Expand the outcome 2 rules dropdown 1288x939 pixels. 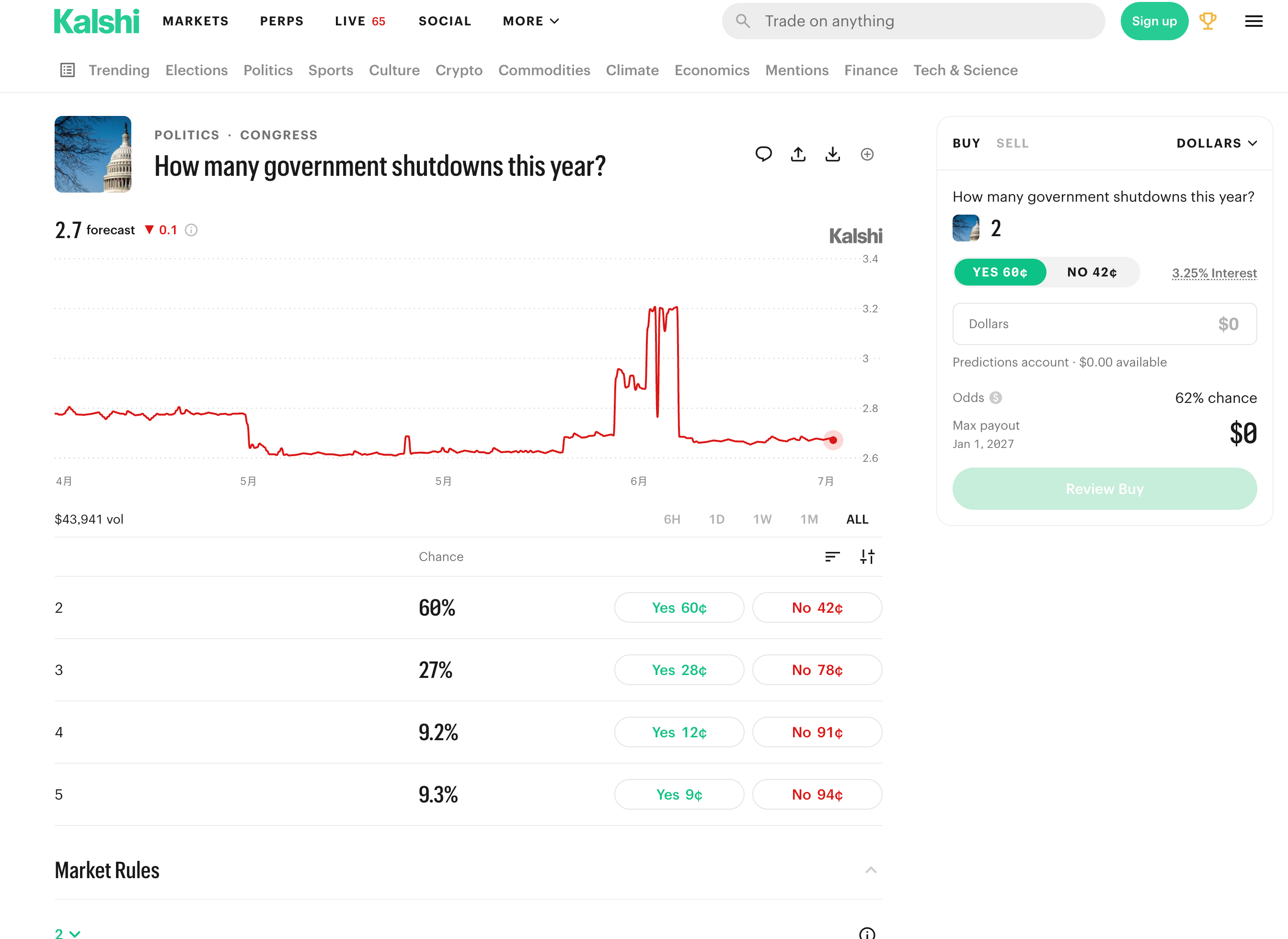click(68, 933)
